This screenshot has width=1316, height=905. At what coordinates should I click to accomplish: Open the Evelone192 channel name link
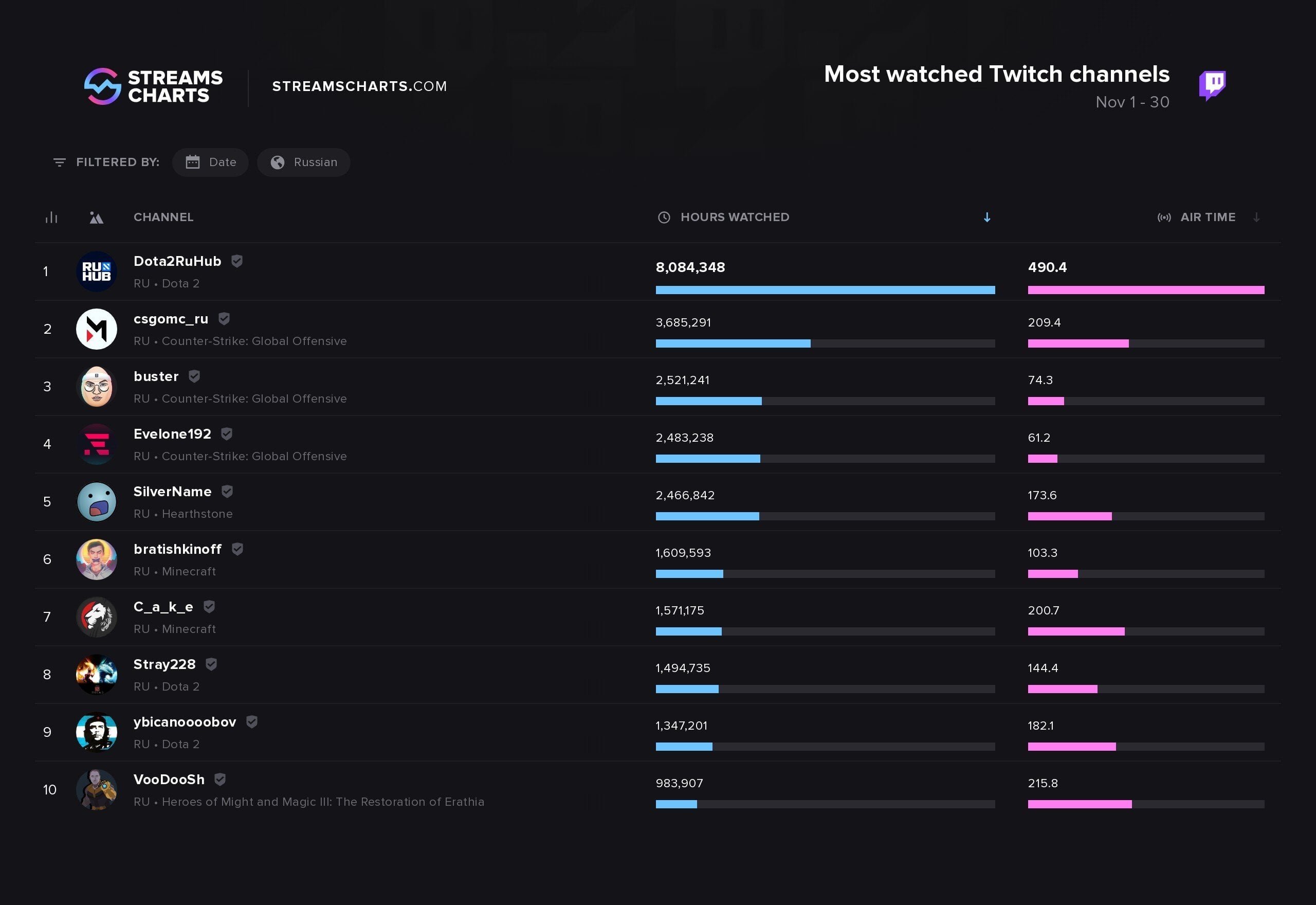172,434
